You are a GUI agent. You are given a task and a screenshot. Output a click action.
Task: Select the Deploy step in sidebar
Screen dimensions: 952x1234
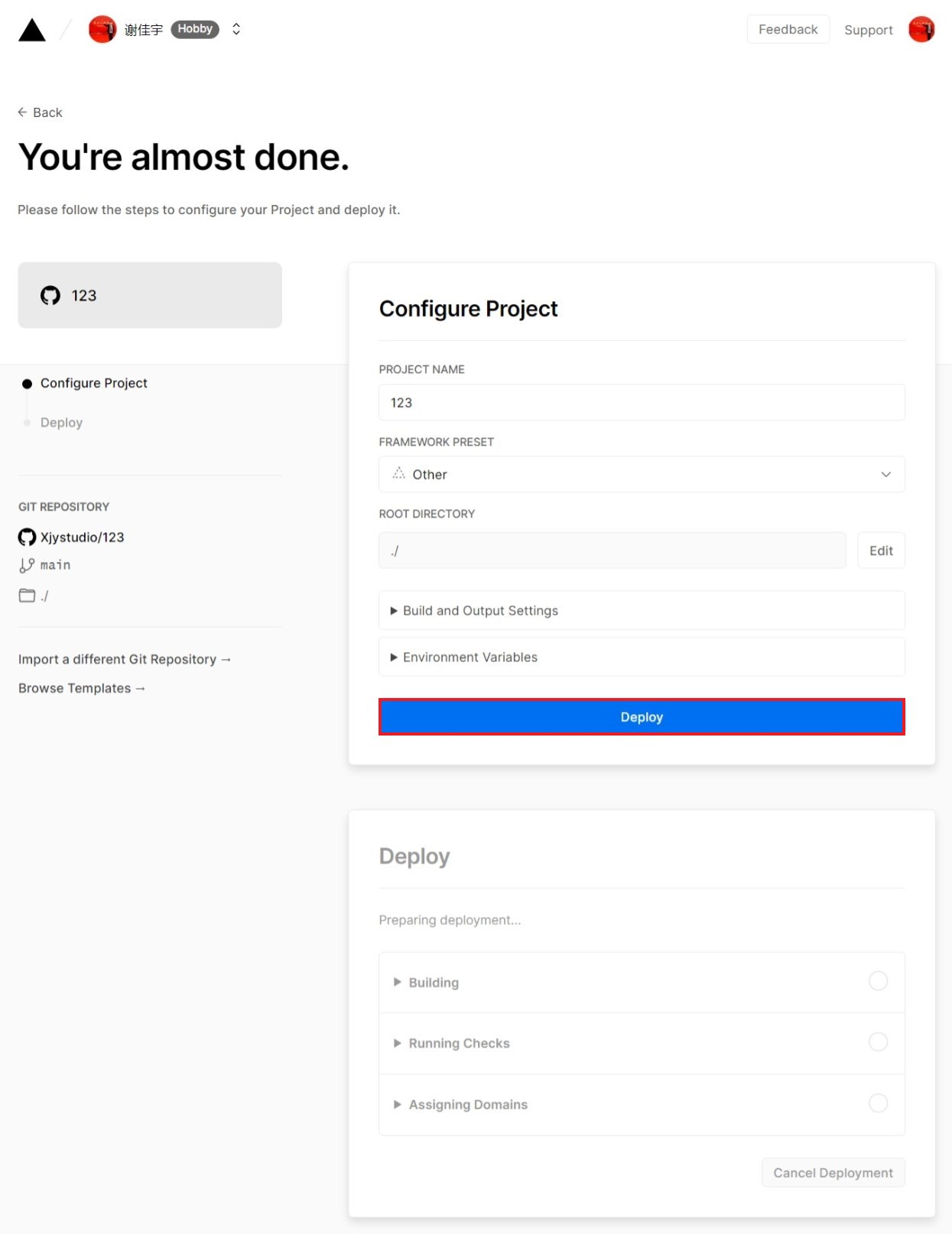click(61, 423)
